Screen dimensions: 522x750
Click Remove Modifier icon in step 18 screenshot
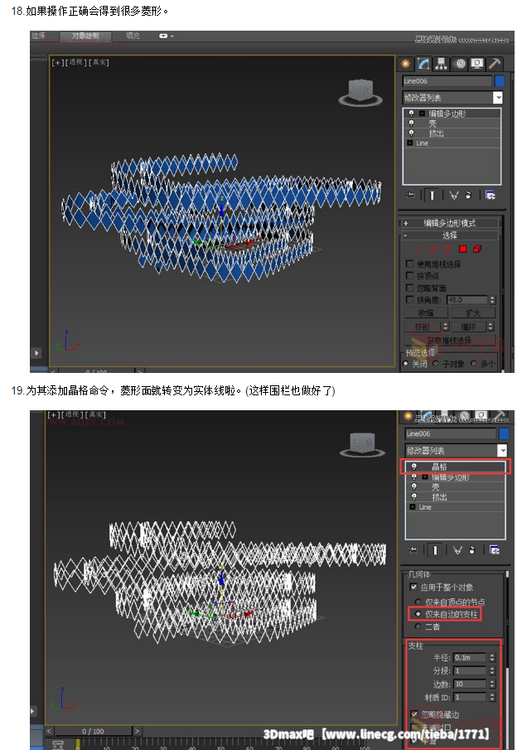point(468,195)
